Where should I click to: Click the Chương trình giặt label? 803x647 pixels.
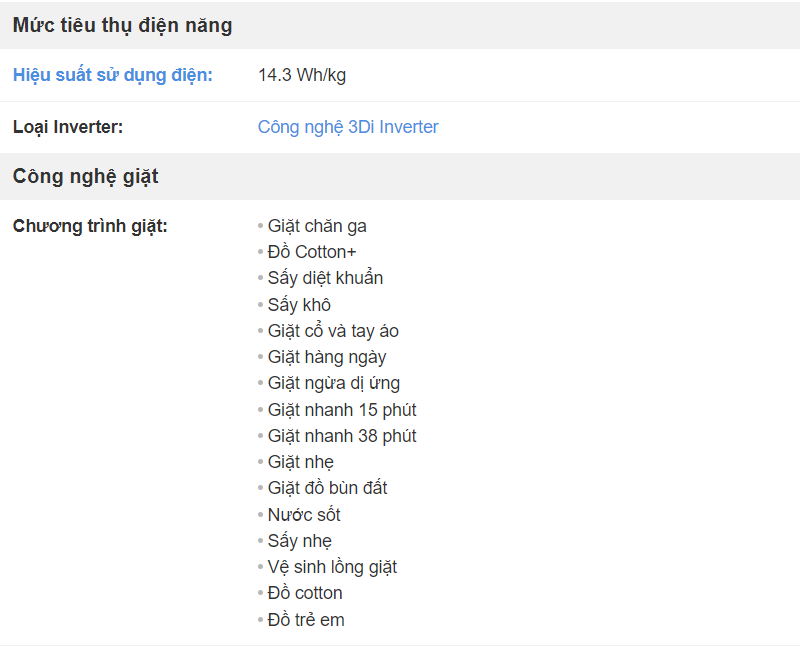(90, 226)
